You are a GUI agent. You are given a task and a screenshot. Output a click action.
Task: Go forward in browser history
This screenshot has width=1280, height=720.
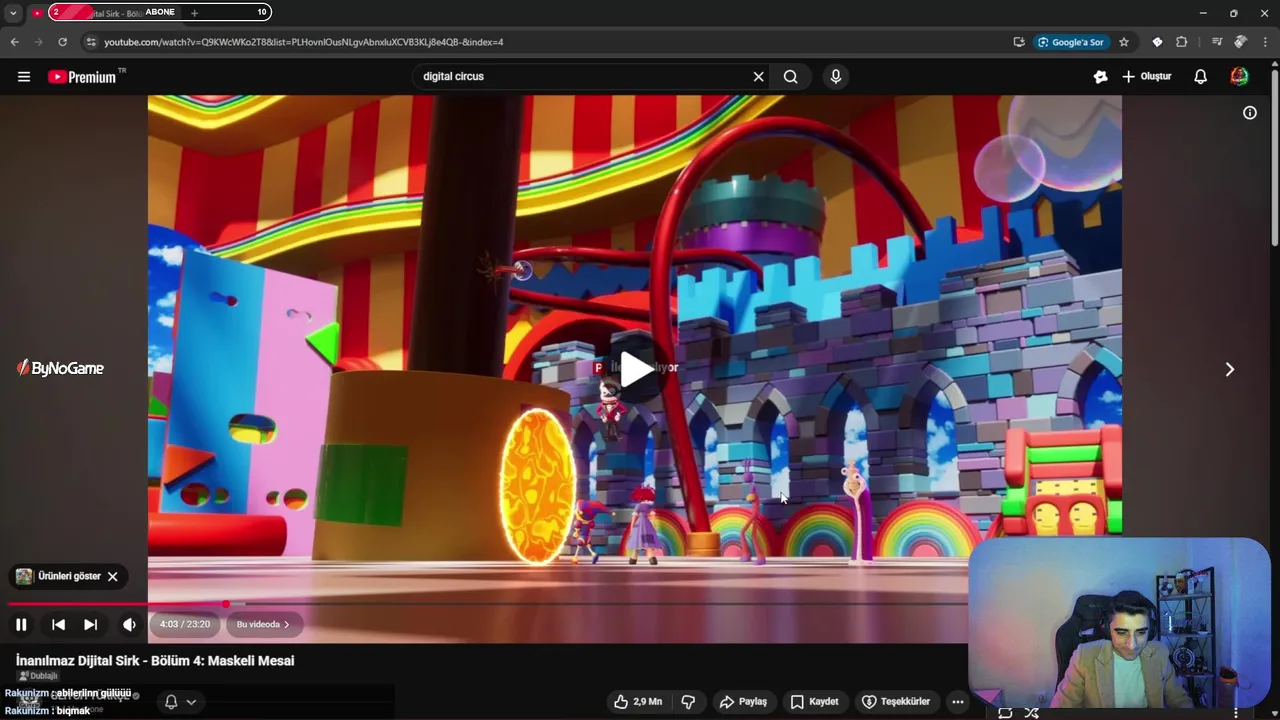[x=38, y=42]
